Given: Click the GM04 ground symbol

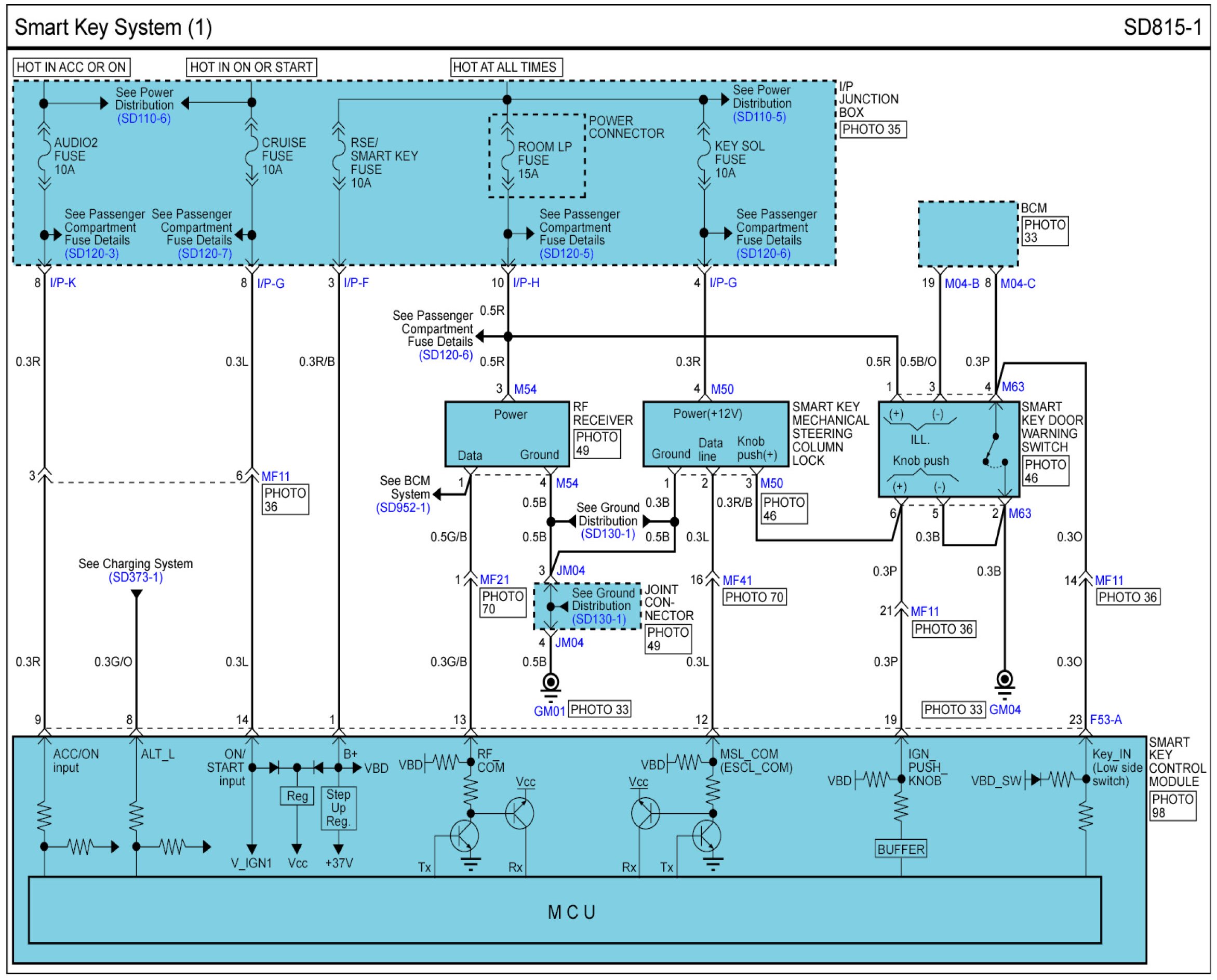Looking at the screenshot, I should point(1005,681).
